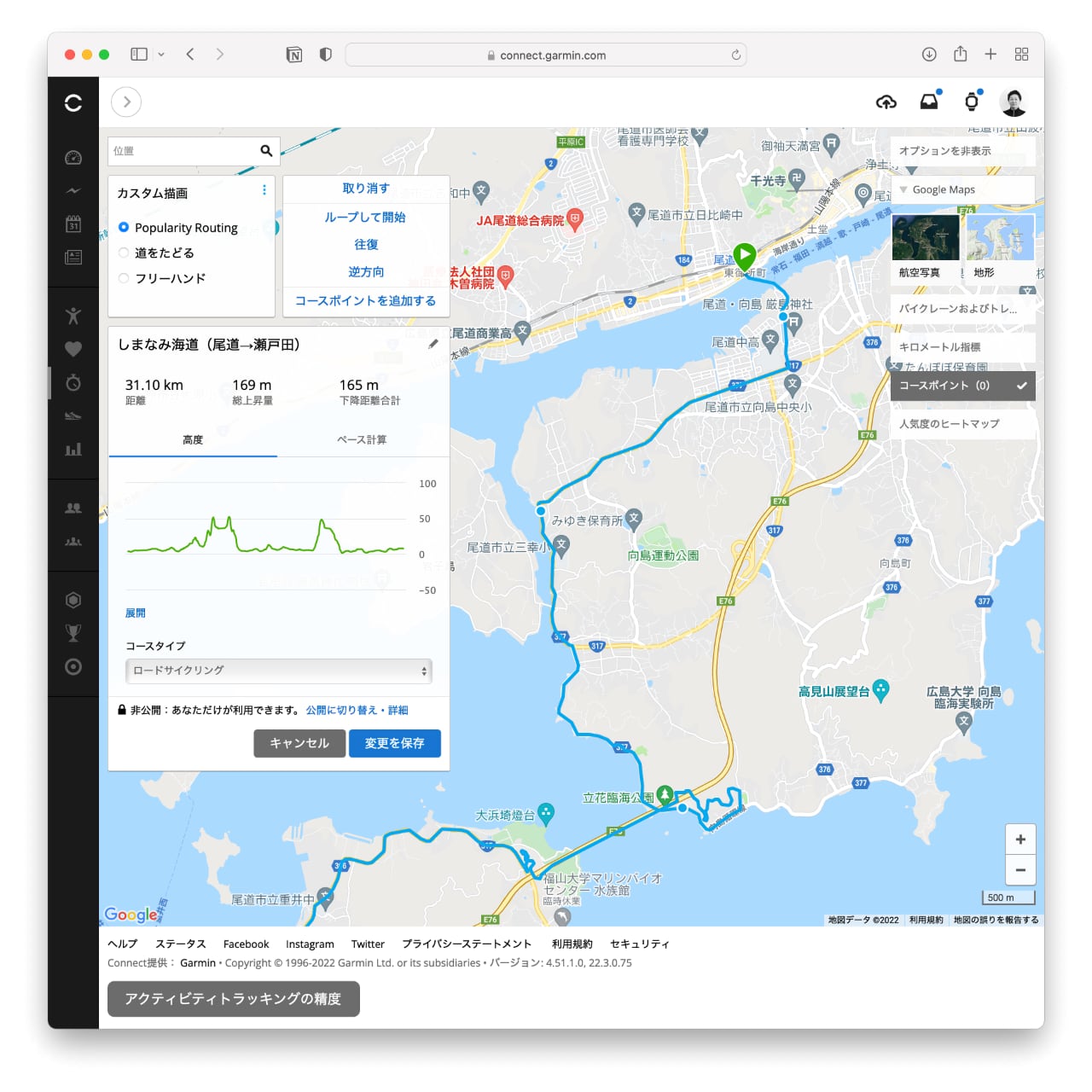Open the コースタイプ dropdown showing ロードサイクリング

pyautogui.click(x=278, y=671)
